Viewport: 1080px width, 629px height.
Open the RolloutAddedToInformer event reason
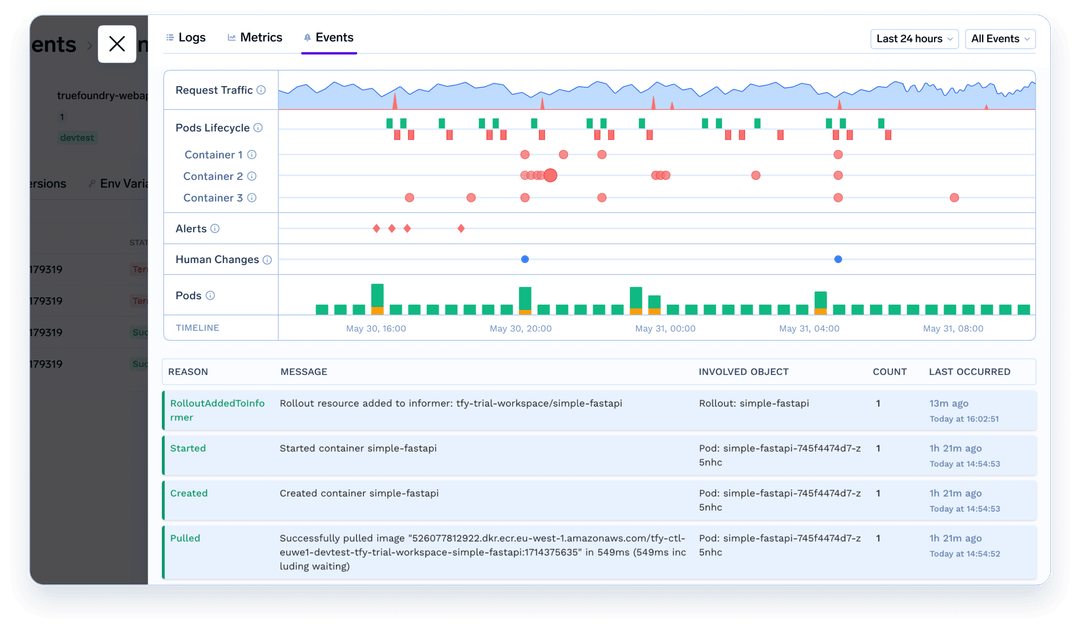216,409
